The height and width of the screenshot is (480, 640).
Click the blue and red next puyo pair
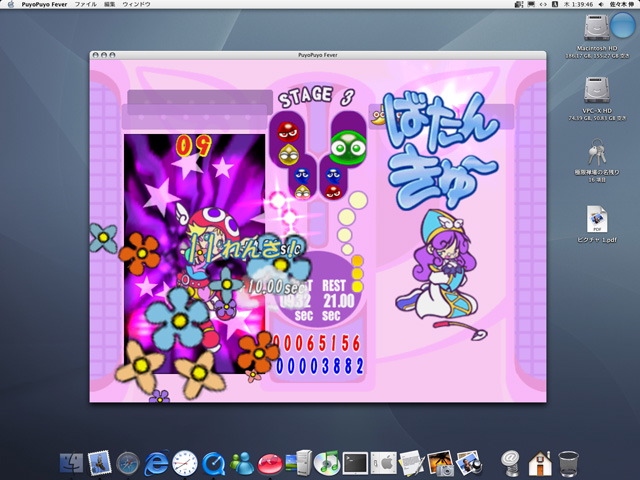(x=334, y=184)
